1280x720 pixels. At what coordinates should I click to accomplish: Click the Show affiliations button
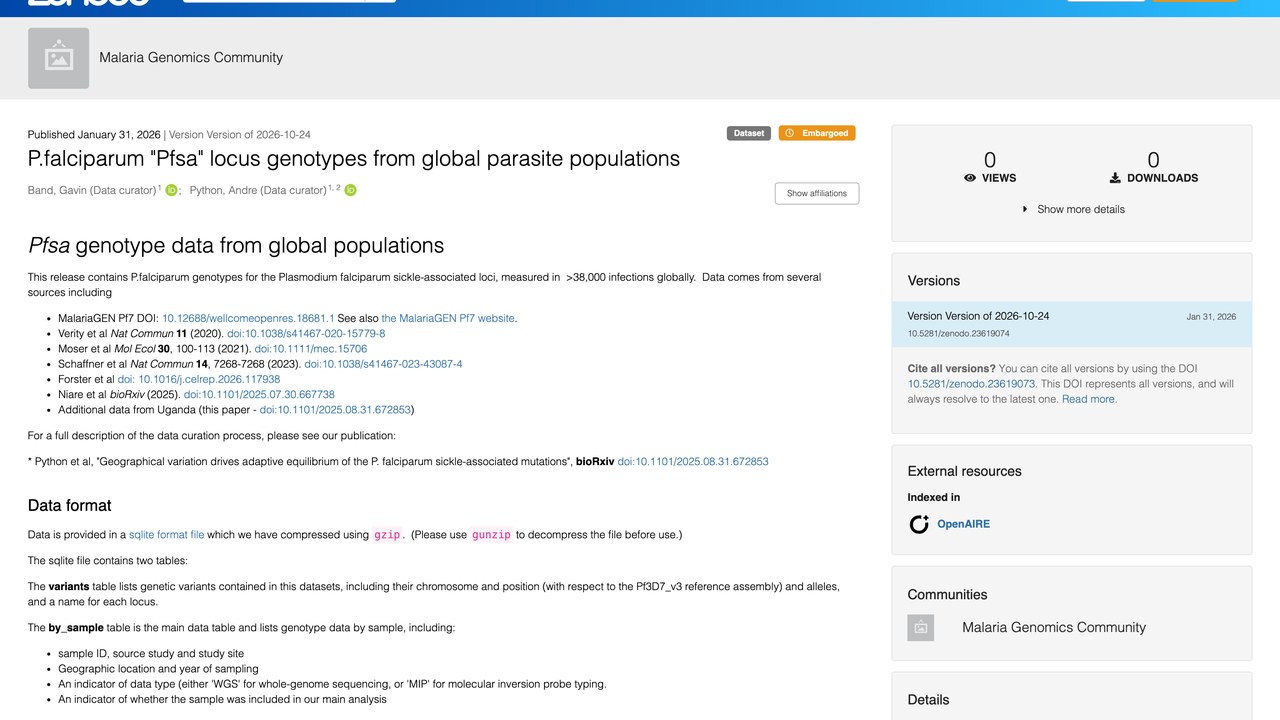point(817,193)
